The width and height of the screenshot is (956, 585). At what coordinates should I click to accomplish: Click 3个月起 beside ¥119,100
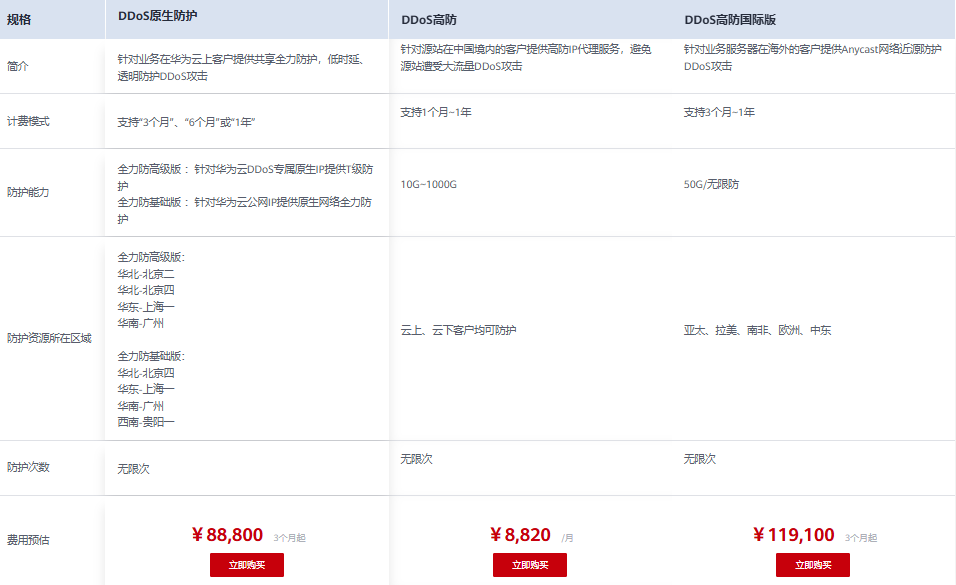click(x=861, y=538)
